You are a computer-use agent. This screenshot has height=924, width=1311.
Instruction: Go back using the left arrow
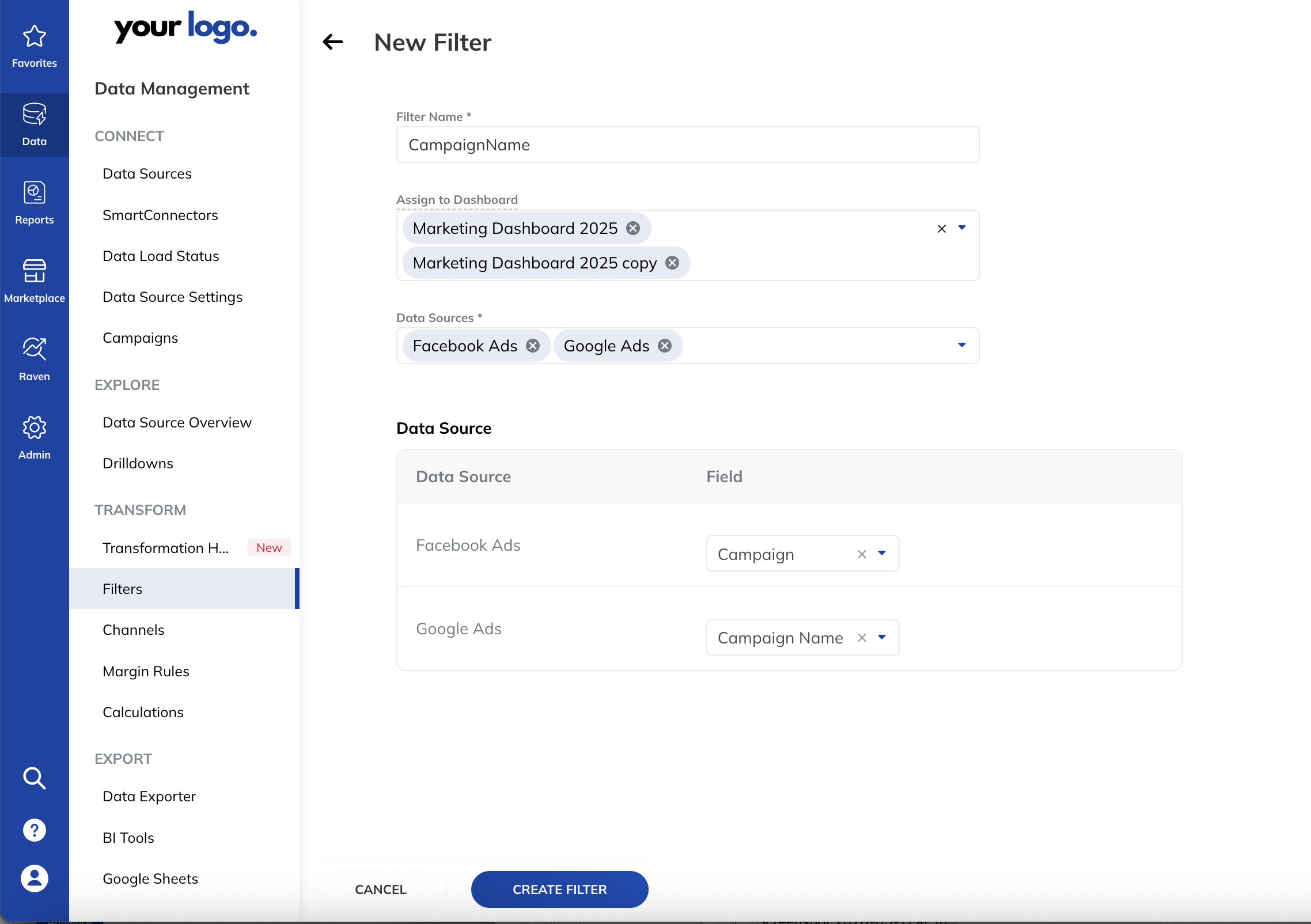click(x=333, y=42)
